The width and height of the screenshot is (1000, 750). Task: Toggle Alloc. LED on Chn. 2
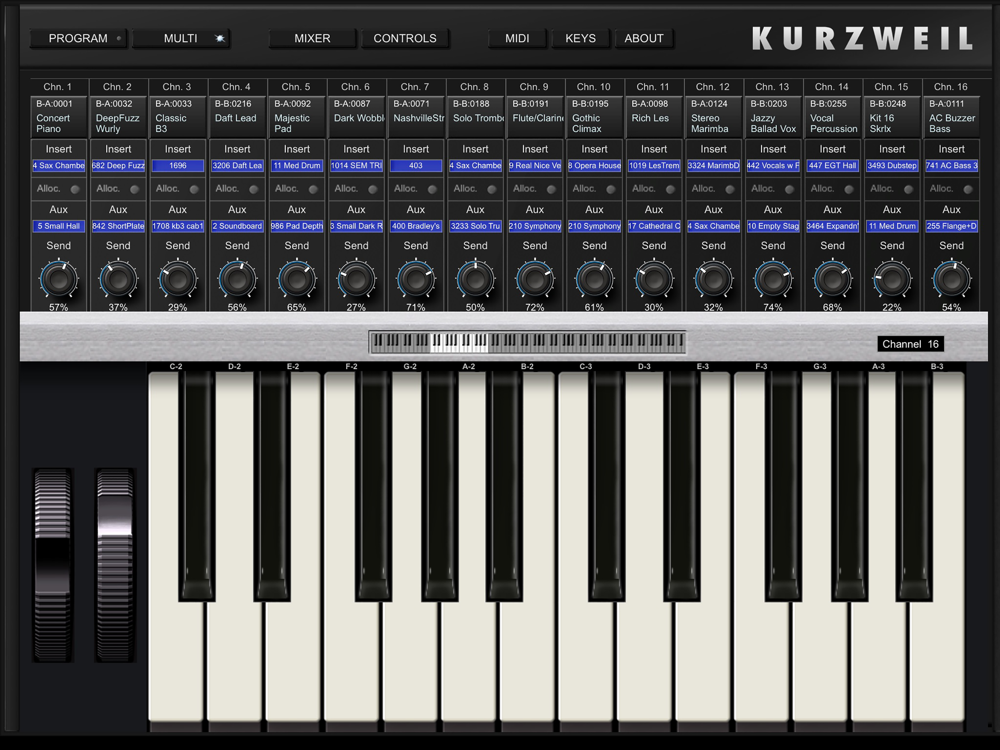point(135,189)
